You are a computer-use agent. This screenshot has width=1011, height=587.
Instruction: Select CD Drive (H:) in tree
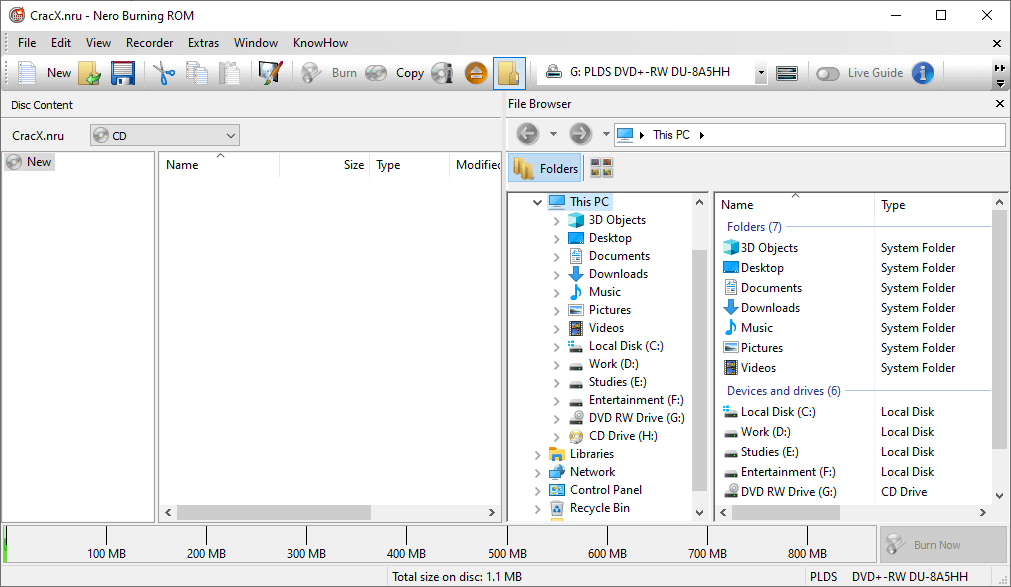click(622, 436)
